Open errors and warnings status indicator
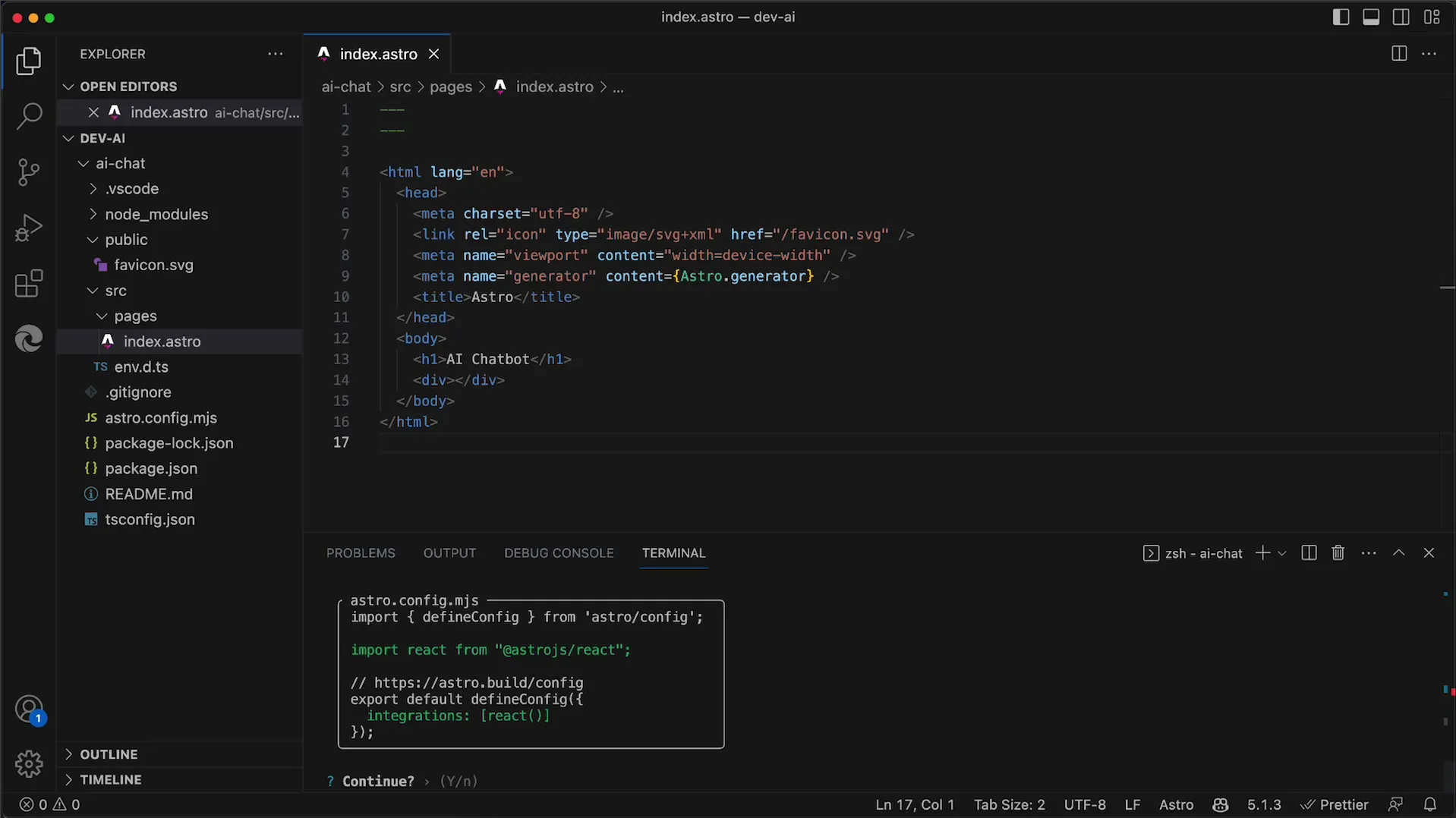The image size is (1456, 818). click(50, 805)
